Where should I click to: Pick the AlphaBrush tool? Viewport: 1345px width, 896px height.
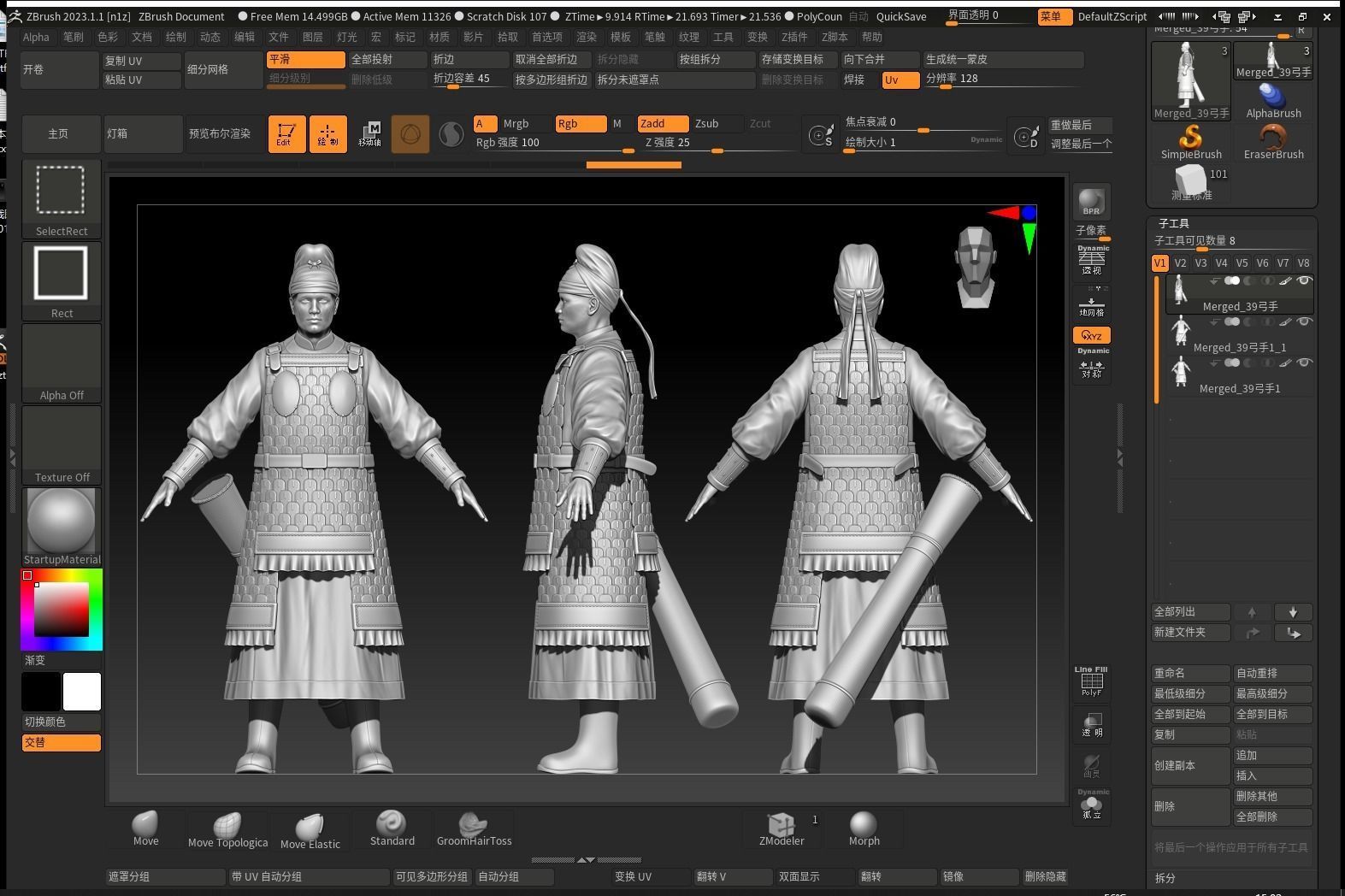click(x=1273, y=102)
